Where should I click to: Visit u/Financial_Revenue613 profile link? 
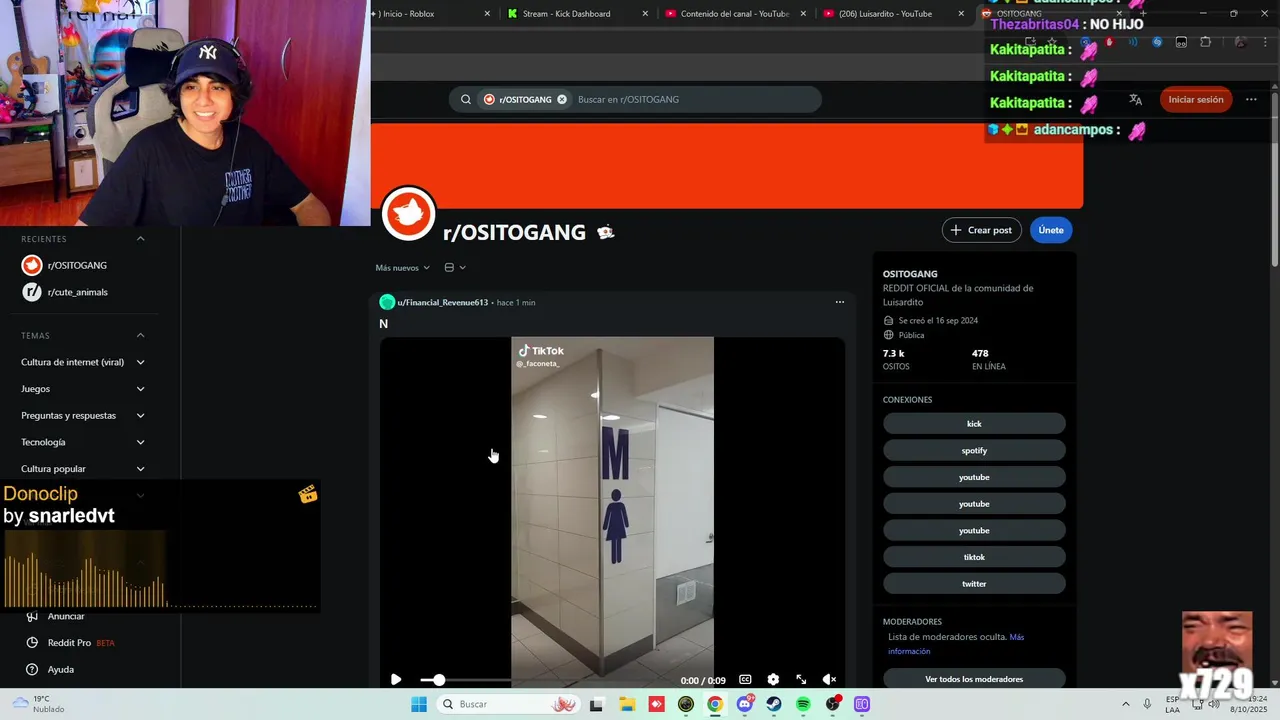click(x=443, y=302)
